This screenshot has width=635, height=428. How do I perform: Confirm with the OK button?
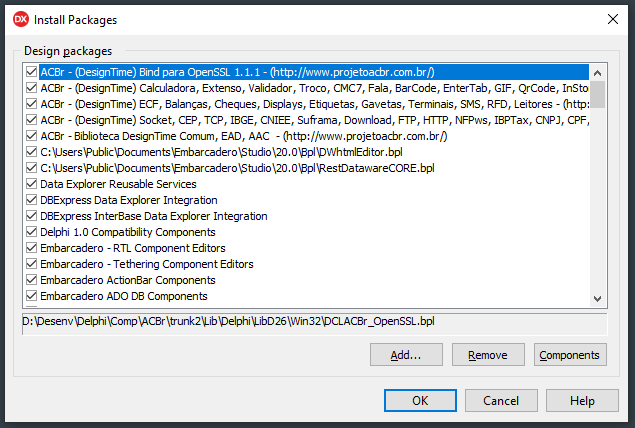click(x=420, y=400)
